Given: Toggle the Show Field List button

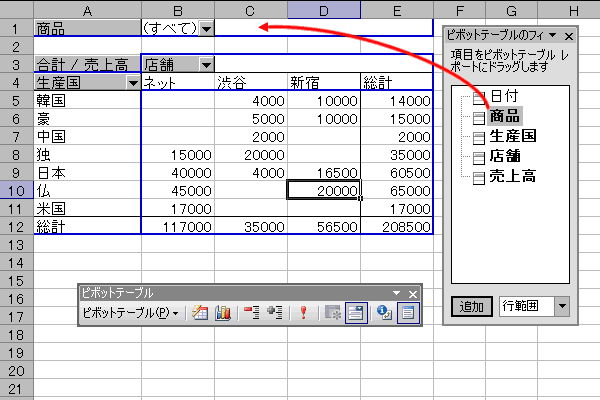Looking at the screenshot, I should (x=408, y=313).
